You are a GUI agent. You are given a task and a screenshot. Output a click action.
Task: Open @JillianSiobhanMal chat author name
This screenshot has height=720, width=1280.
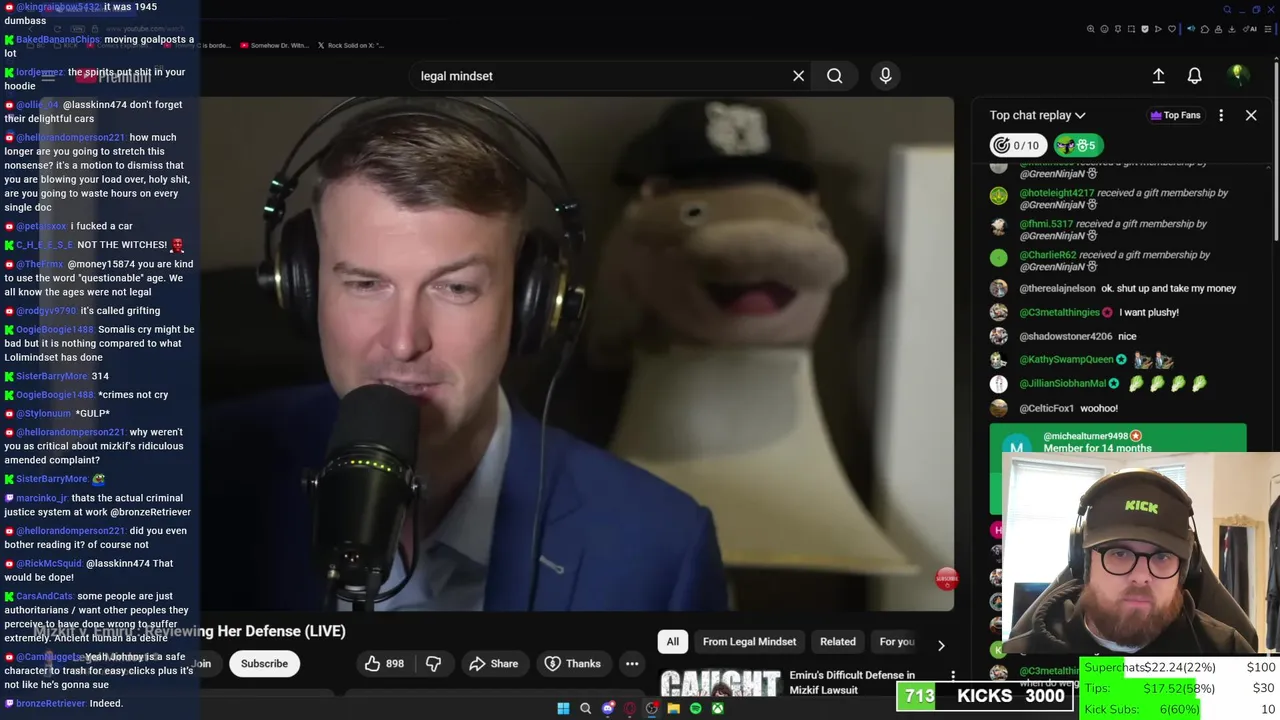click(x=1062, y=383)
